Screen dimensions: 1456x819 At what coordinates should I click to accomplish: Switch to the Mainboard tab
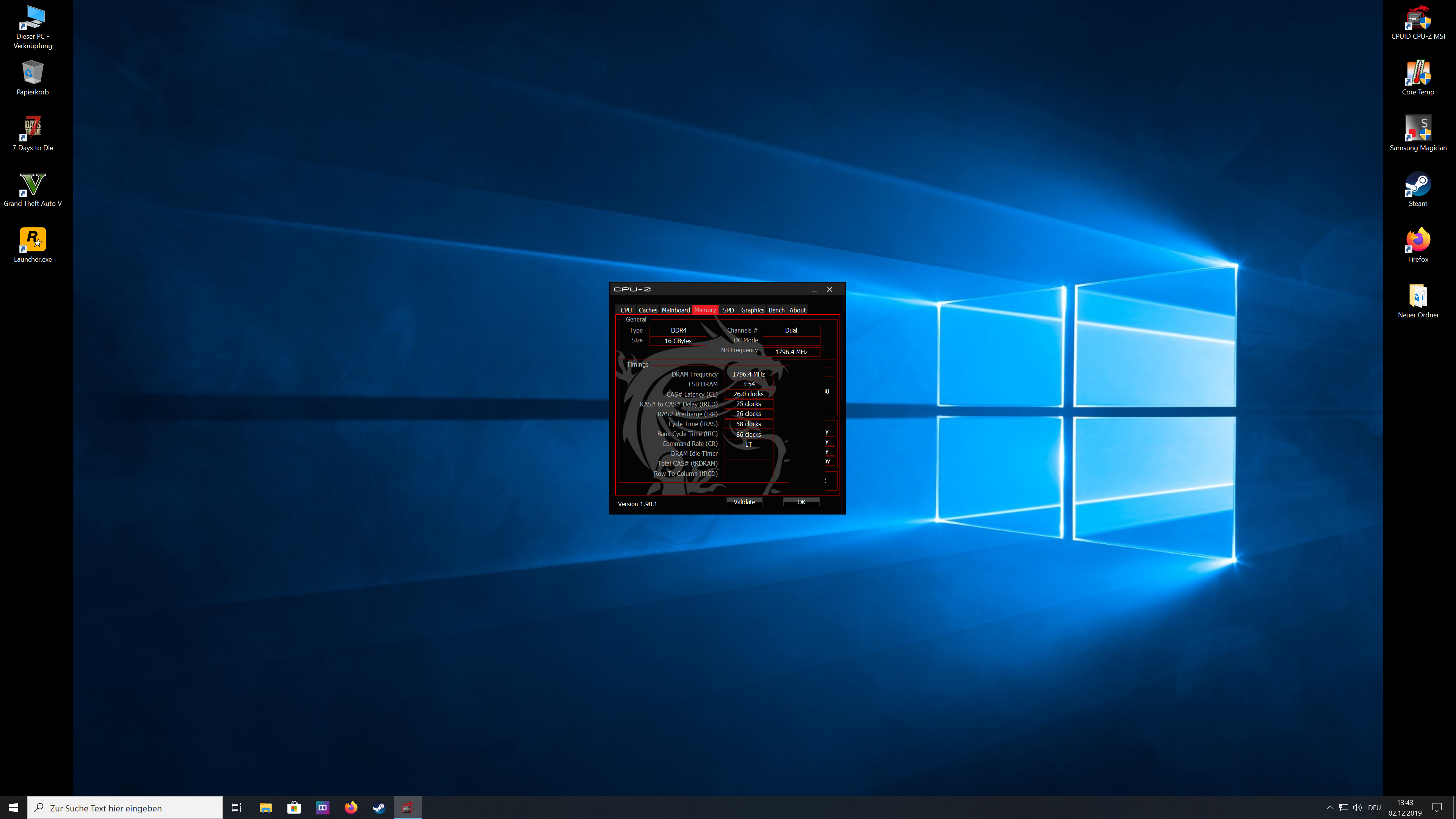tap(675, 310)
